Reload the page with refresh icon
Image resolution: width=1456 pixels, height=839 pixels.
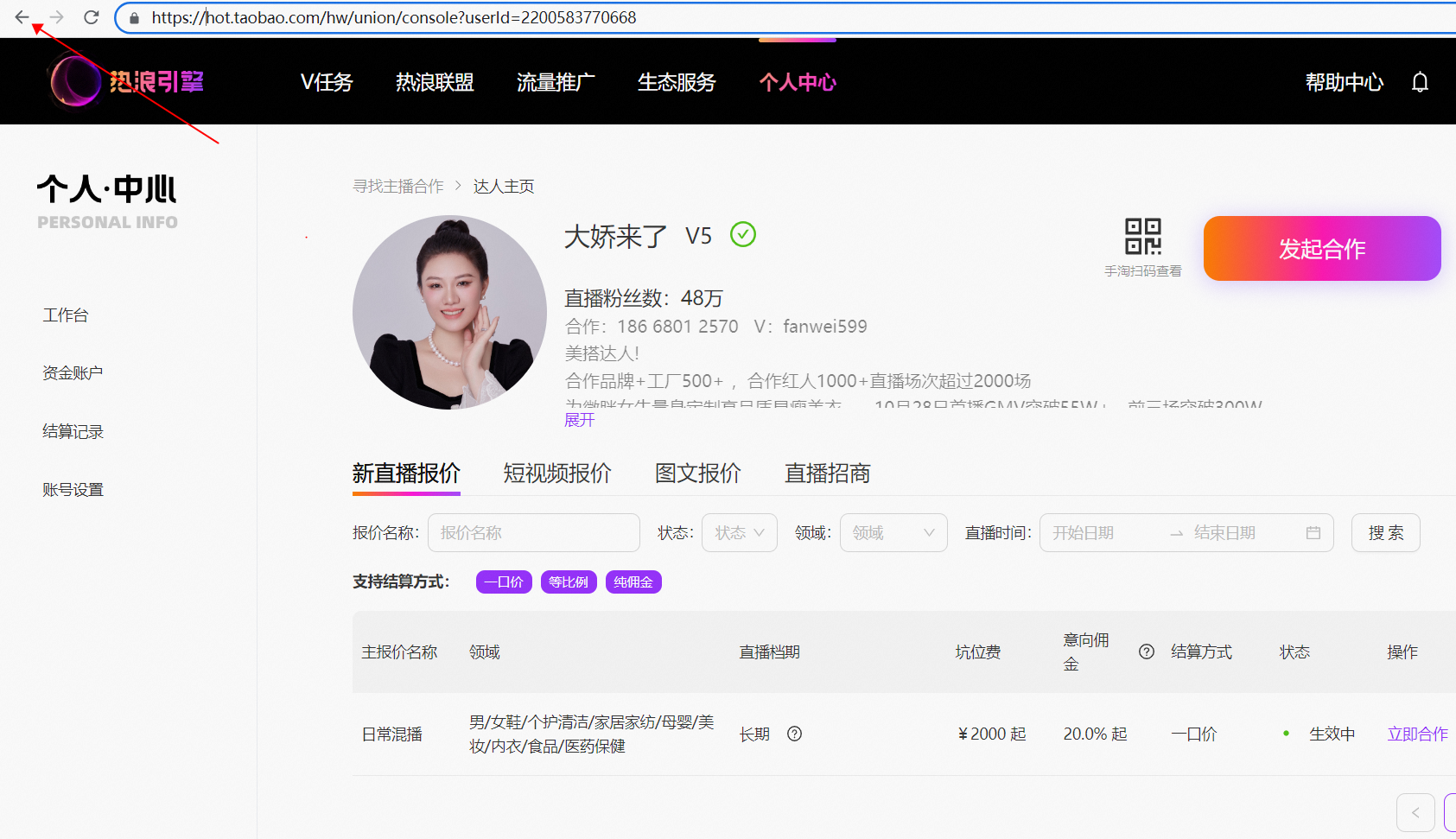click(x=92, y=17)
